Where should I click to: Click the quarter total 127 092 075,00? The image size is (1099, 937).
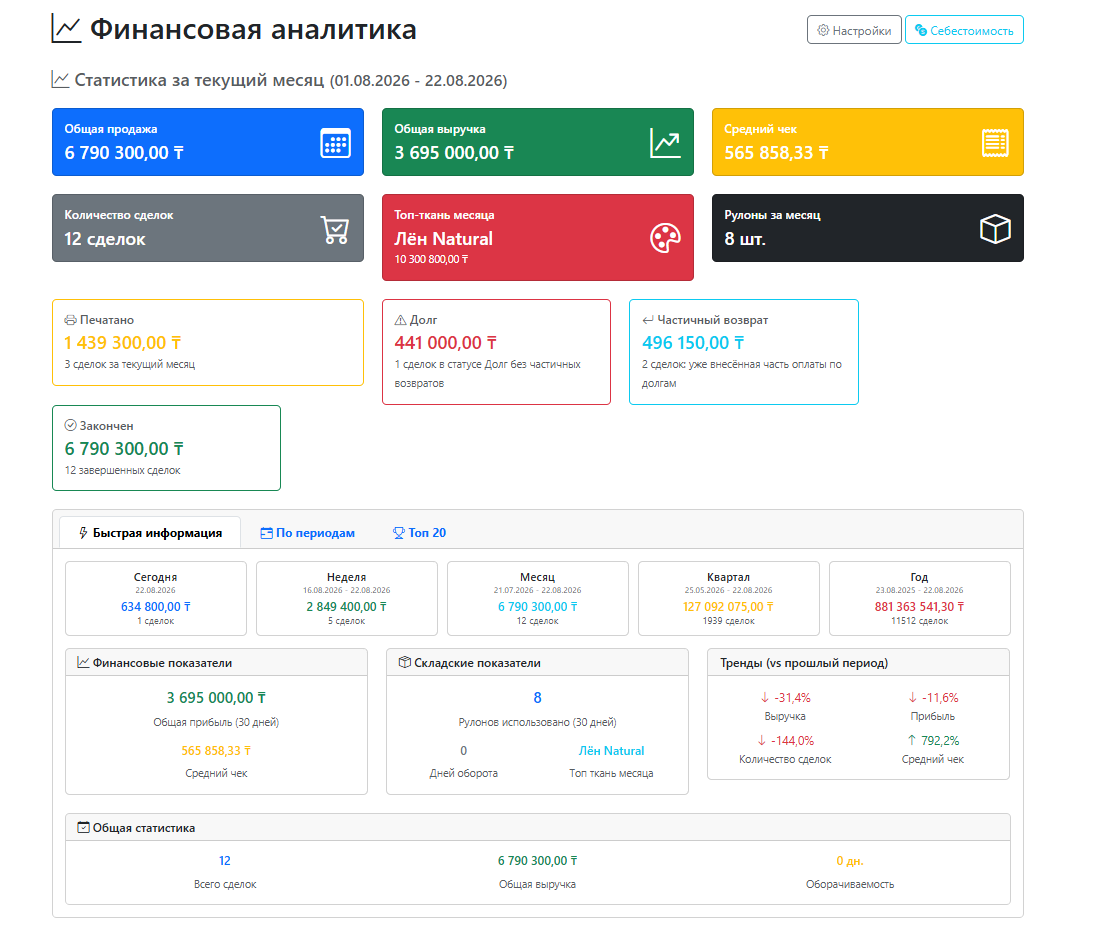click(x=729, y=607)
